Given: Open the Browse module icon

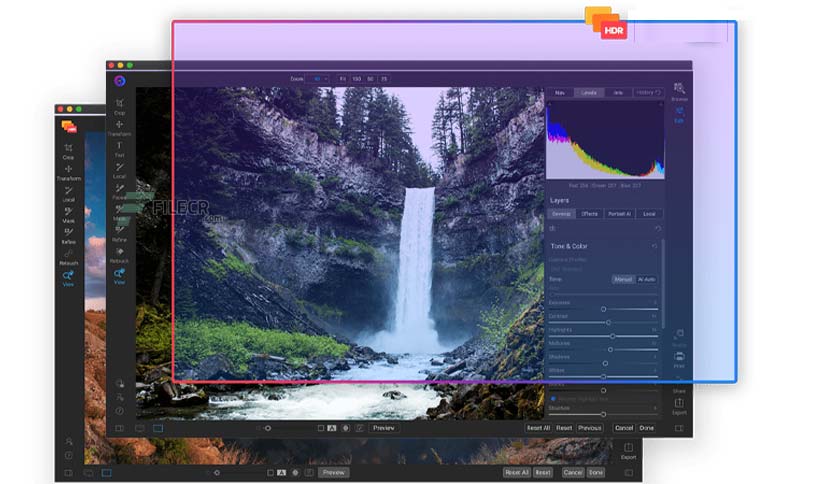Looking at the screenshot, I should pyautogui.click(x=679, y=91).
